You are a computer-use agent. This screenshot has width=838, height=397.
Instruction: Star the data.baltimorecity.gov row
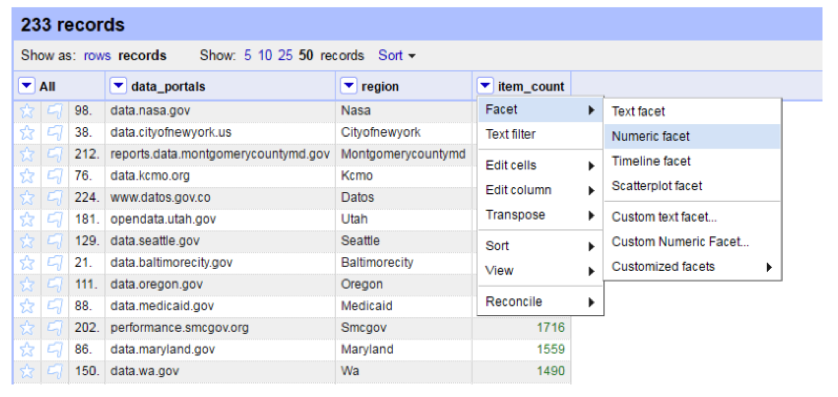(x=27, y=263)
